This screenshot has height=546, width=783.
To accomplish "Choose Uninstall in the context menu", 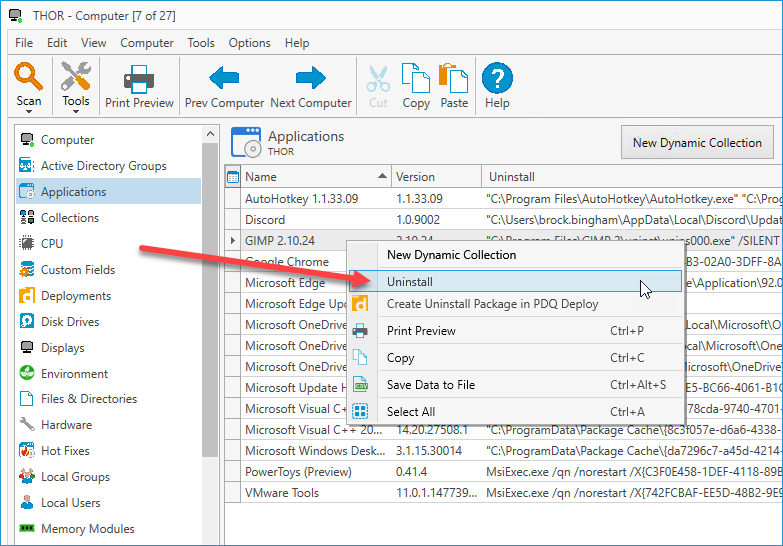I will tap(515, 282).
